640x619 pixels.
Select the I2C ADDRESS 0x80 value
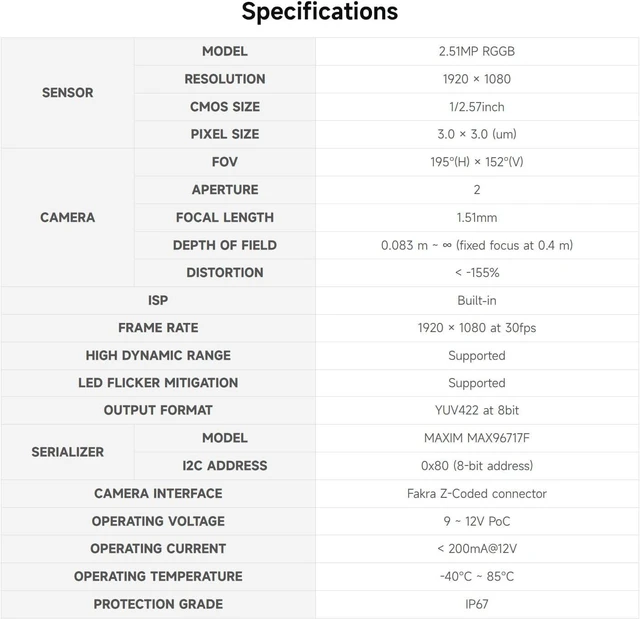click(477, 466)
